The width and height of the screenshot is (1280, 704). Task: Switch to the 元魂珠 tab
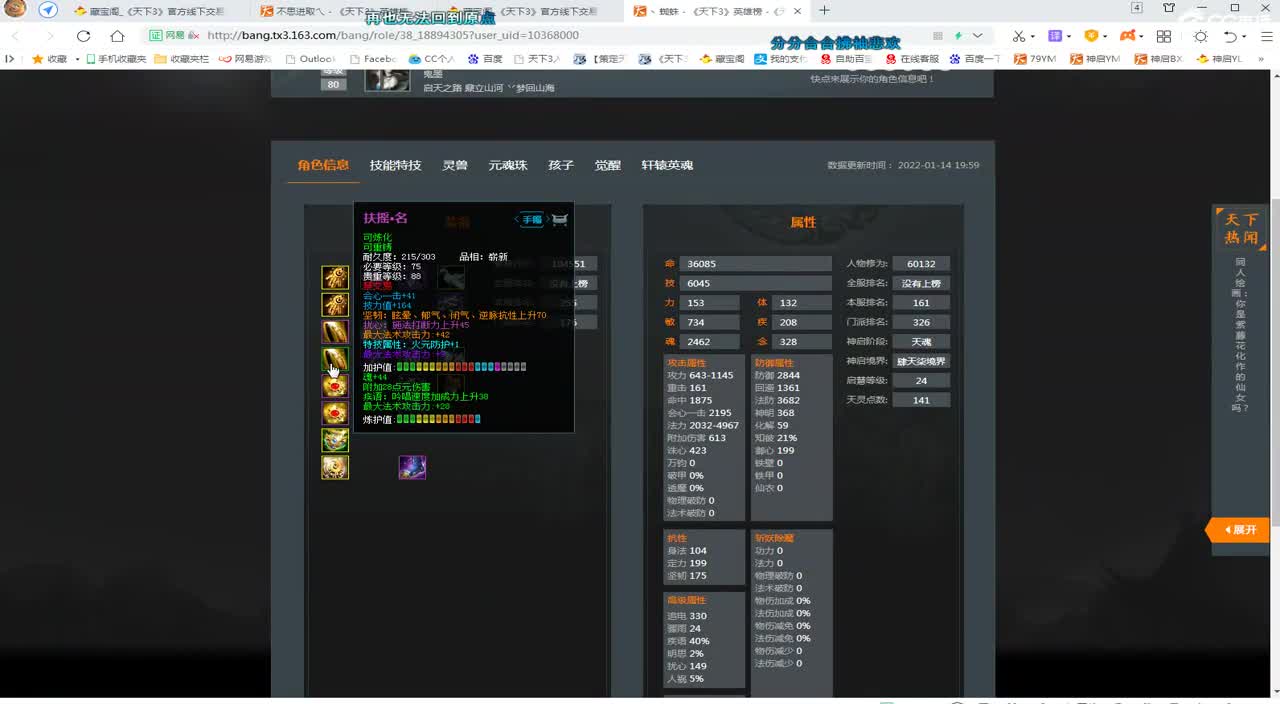(508, 165)
